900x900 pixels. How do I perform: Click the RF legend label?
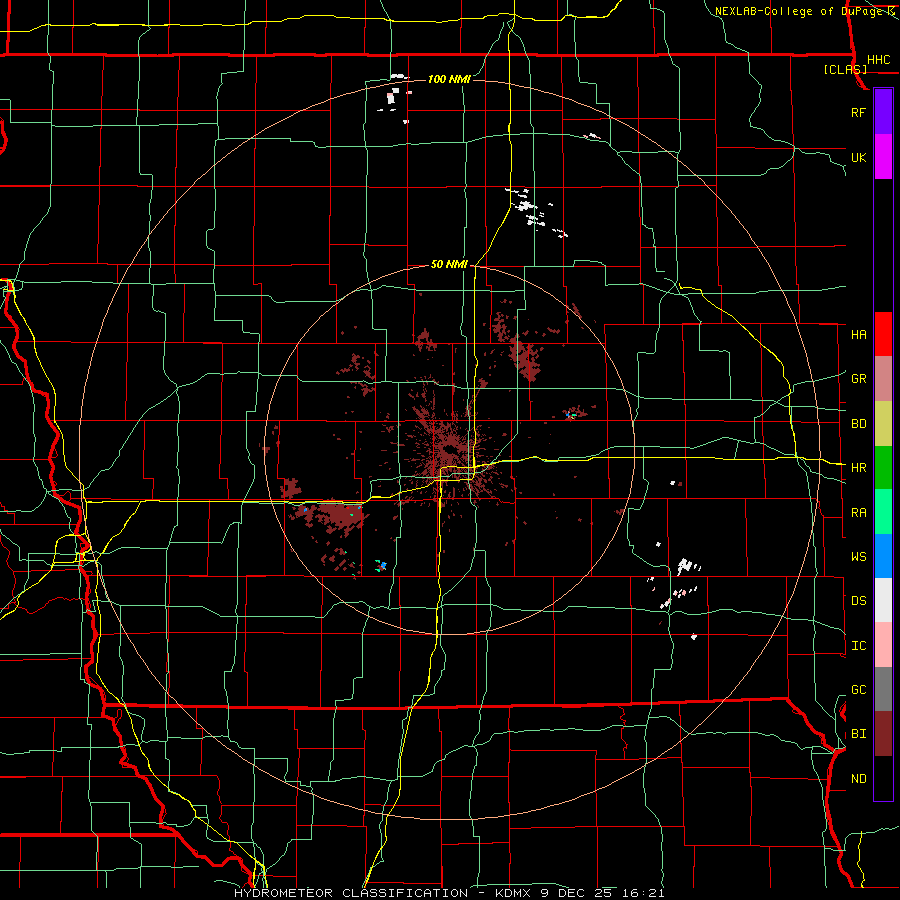click(859, 112)
